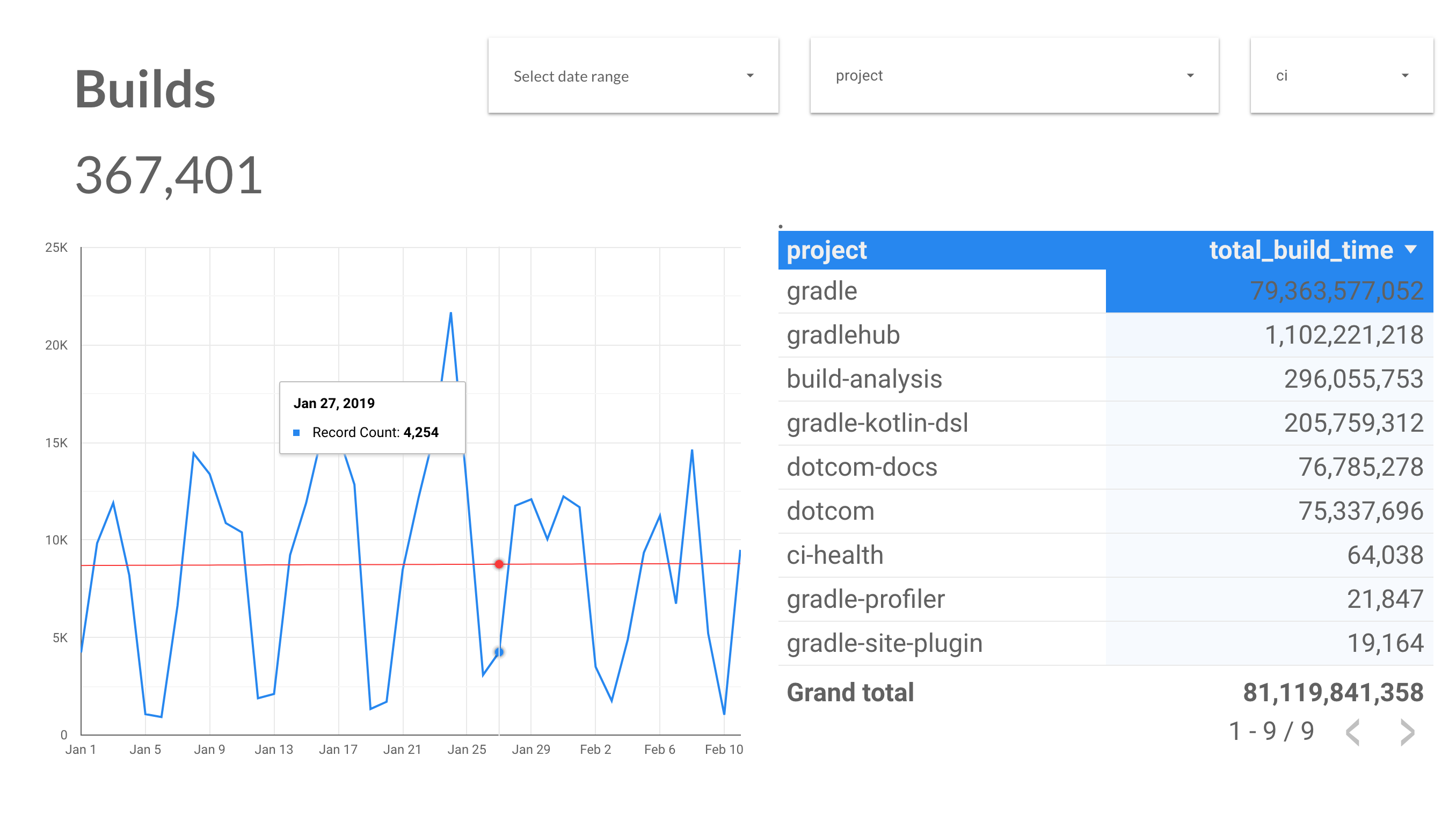Select the ci-health project row
The image size is (1456, 814).
coord(1105,555)
